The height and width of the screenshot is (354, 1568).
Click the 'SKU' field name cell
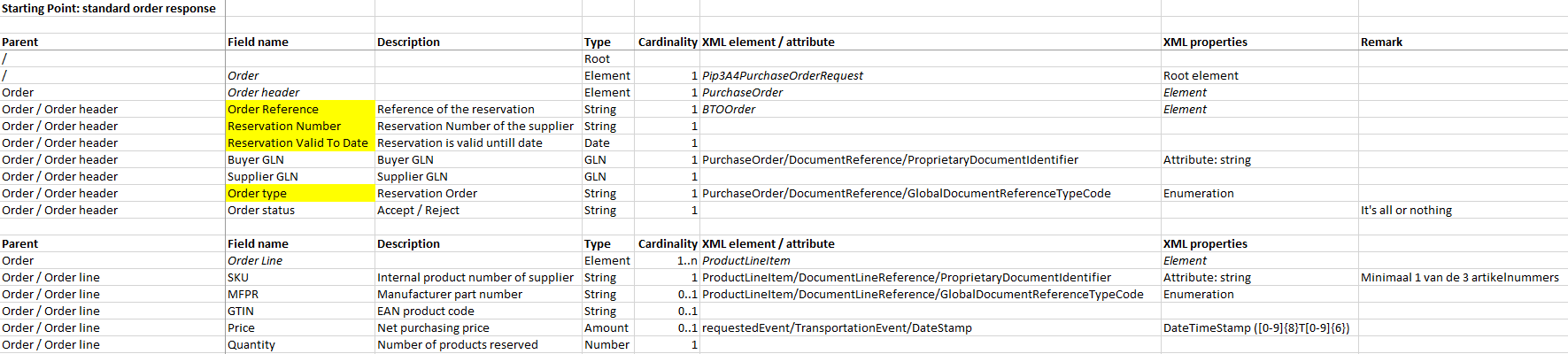(238, 278)
